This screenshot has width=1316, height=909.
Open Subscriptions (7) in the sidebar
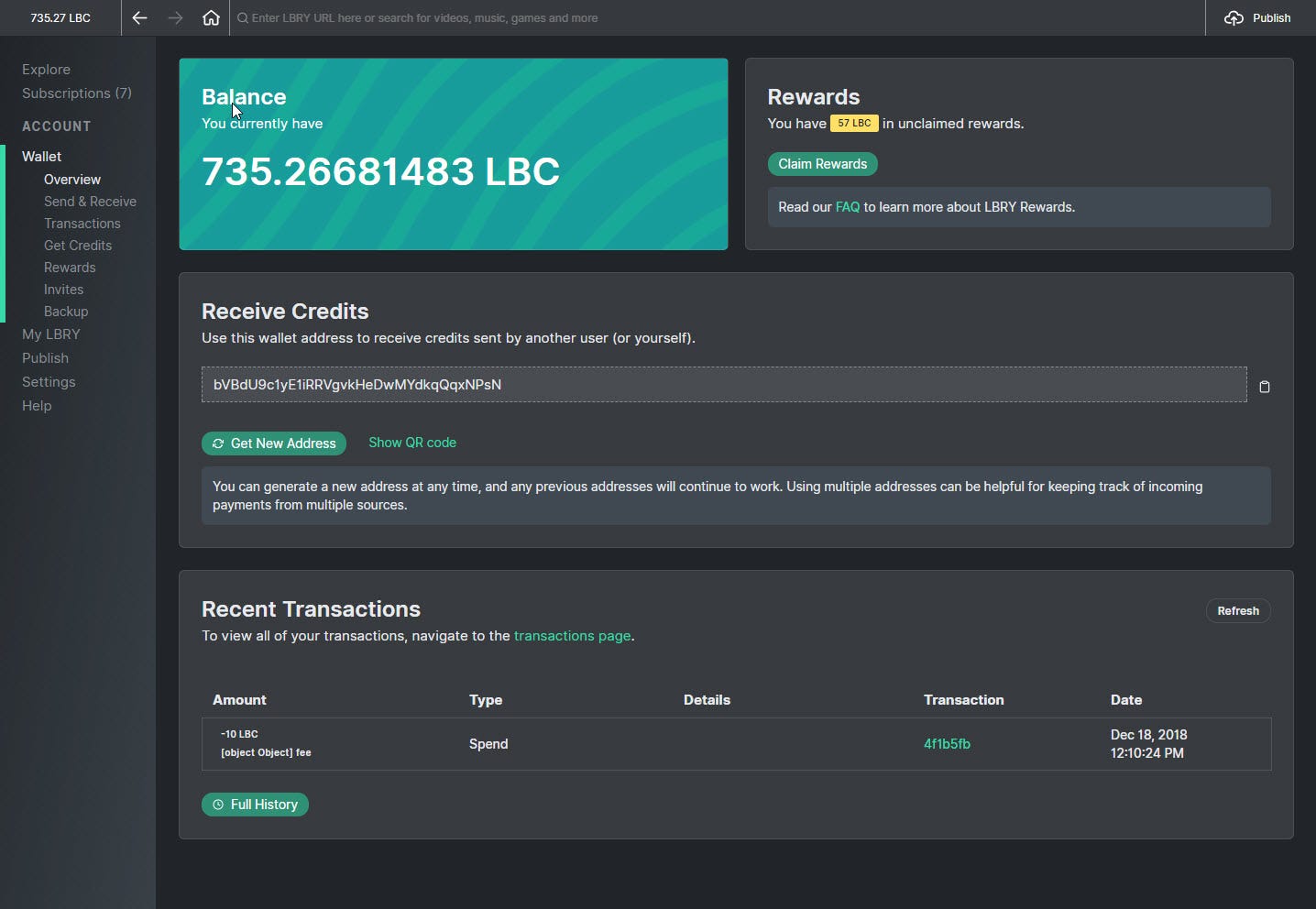(x=77, y=93)
